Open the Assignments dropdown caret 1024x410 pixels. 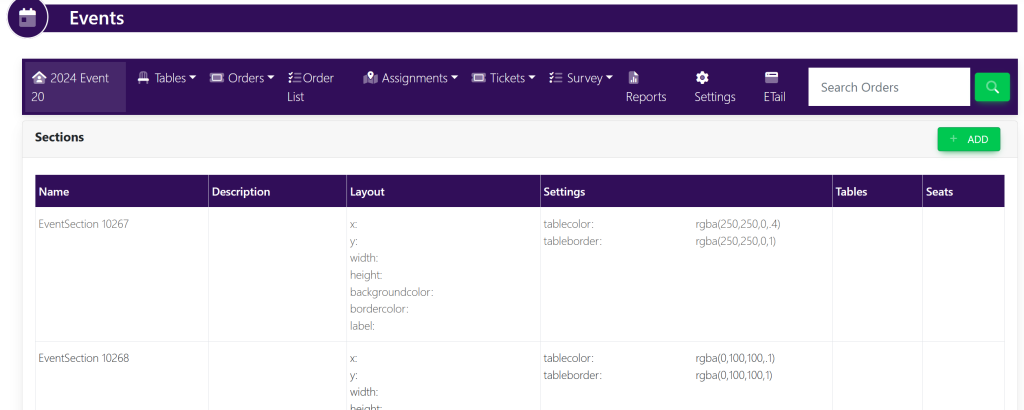(x=454, y=78)
